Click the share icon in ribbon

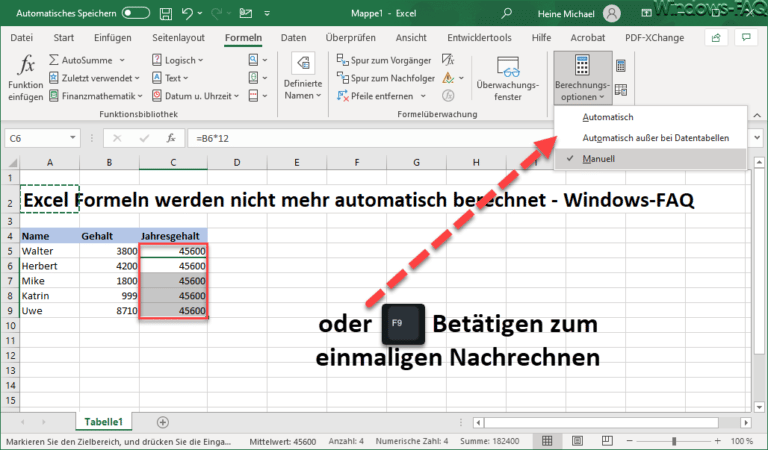(x=716, y=38)
